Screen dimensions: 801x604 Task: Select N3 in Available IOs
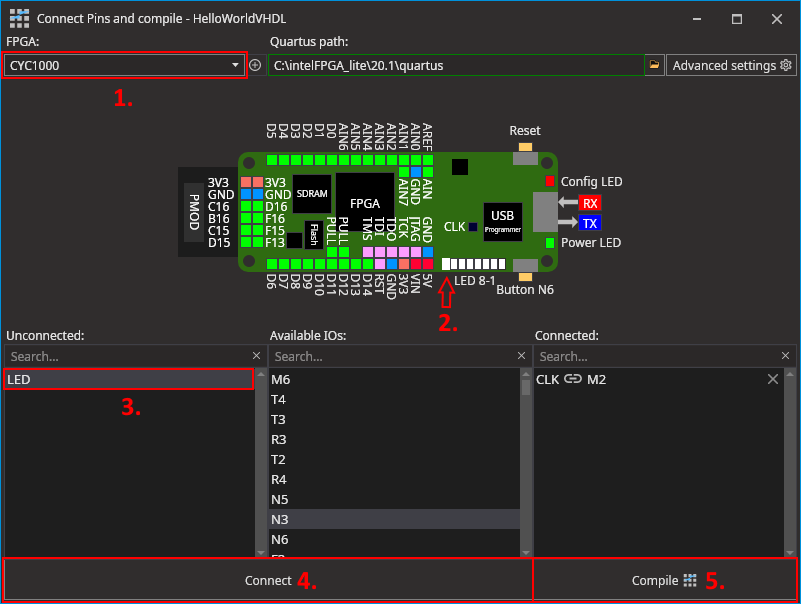point(394,519)
